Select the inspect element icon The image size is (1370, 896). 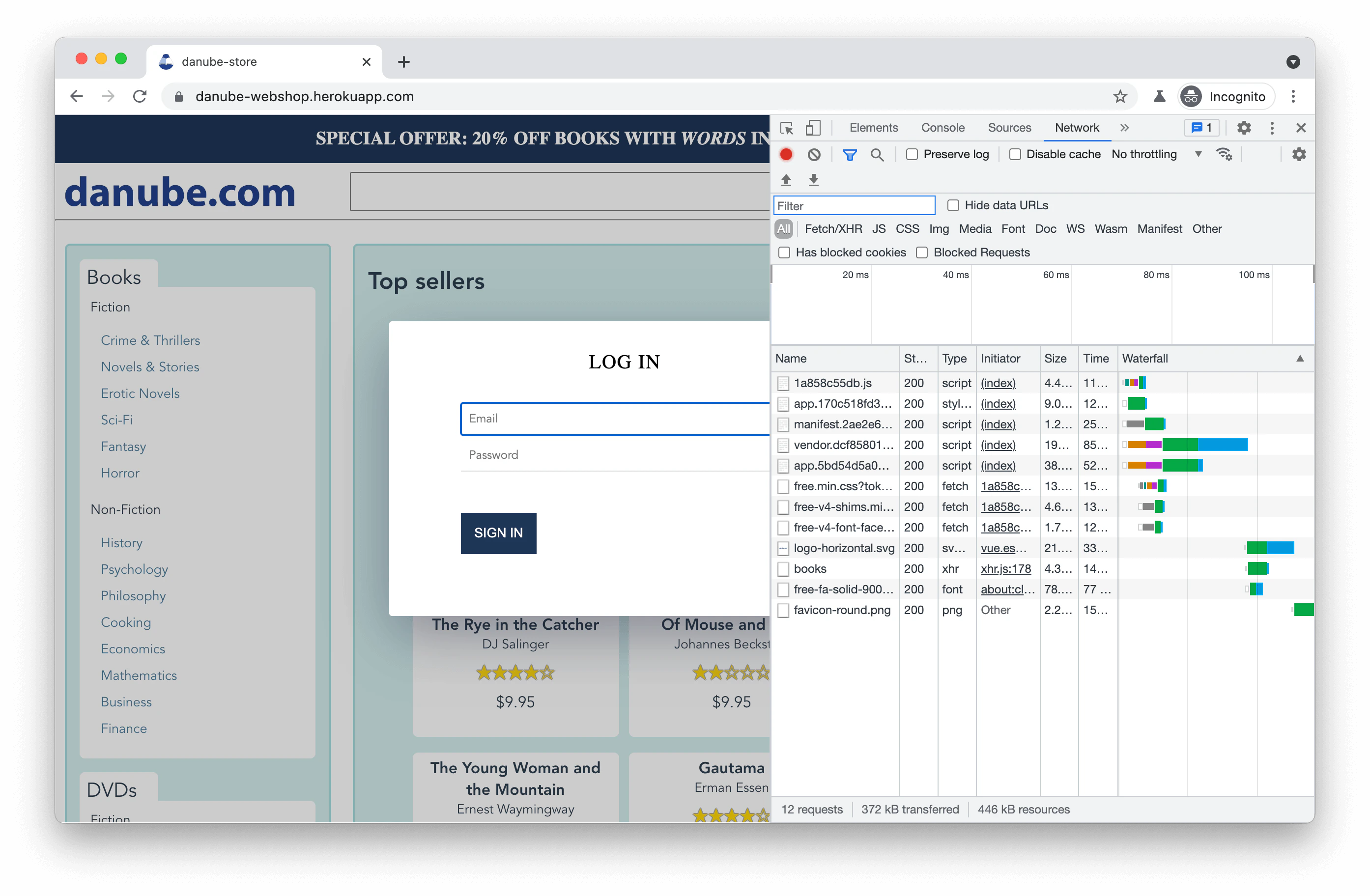pyautogui.click(x=786, y=128)
